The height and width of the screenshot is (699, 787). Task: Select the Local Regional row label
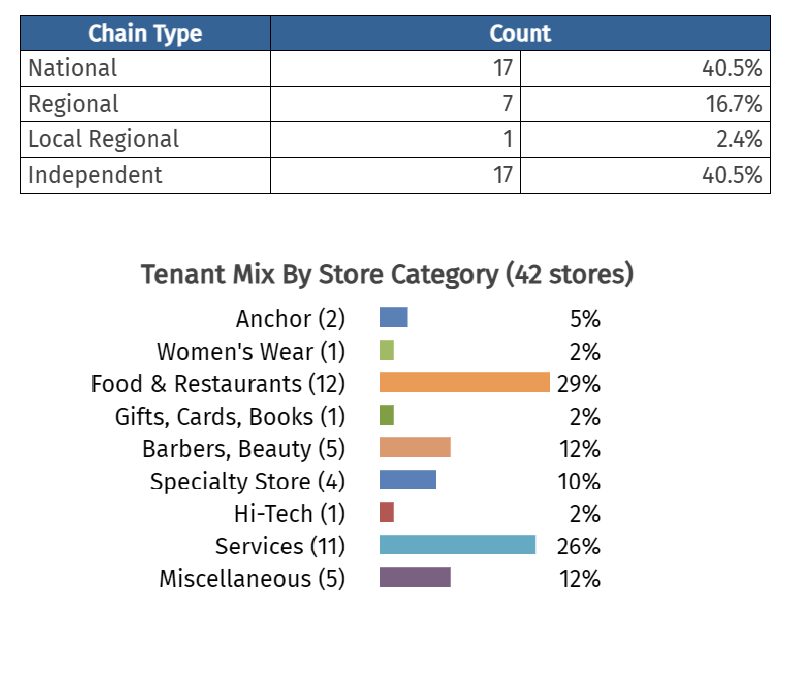point(104,139)
